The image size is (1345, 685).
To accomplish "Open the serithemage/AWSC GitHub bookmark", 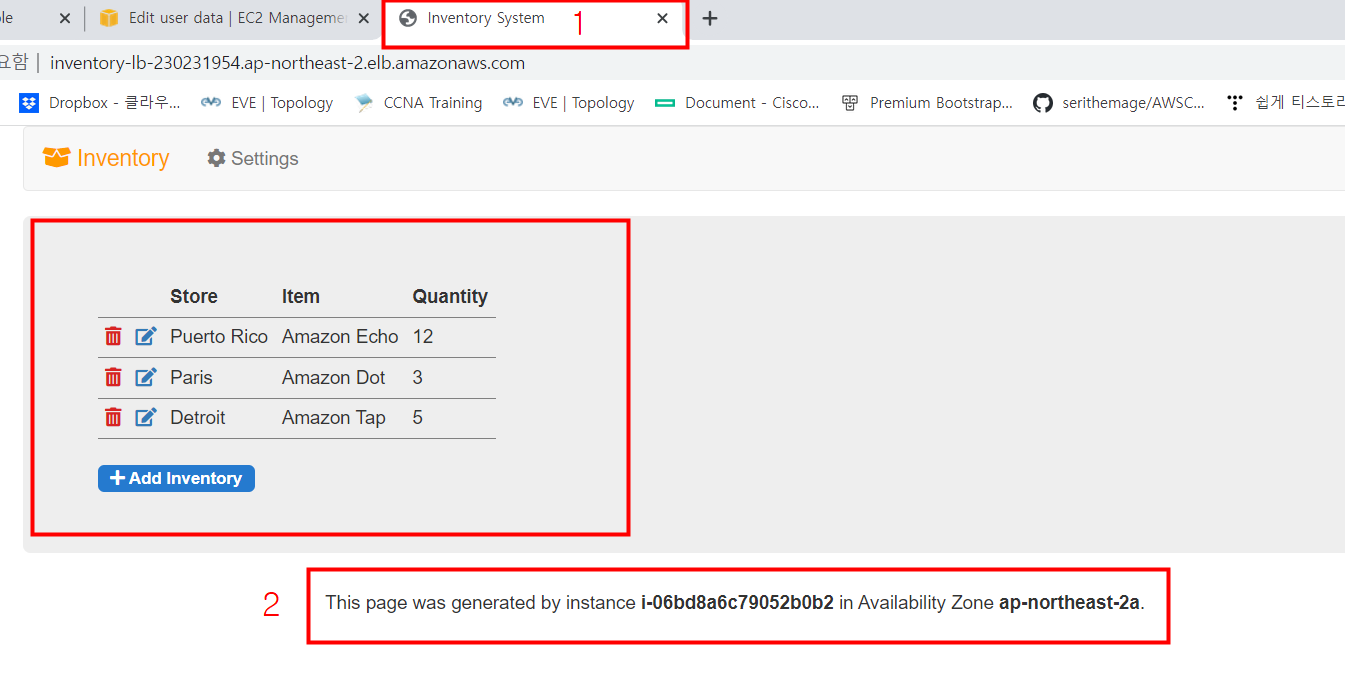I will [x=1119, y=102].
